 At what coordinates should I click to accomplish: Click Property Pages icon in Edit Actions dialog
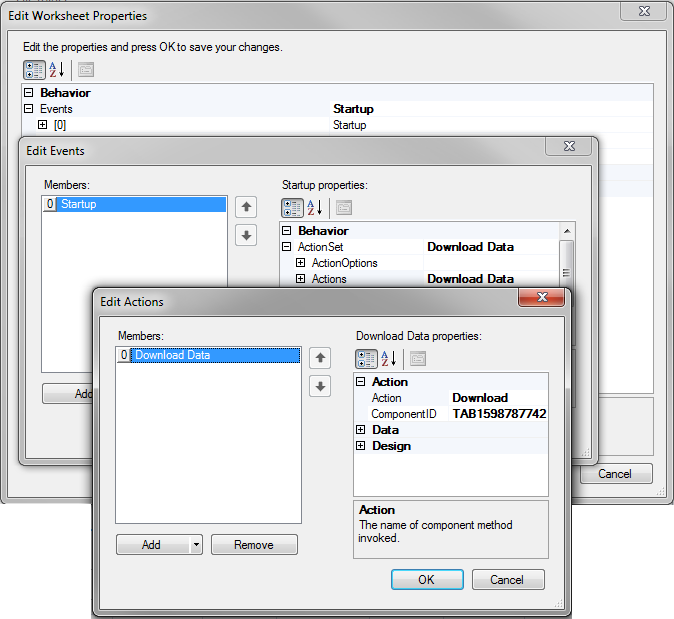click(x=418, y=359)
